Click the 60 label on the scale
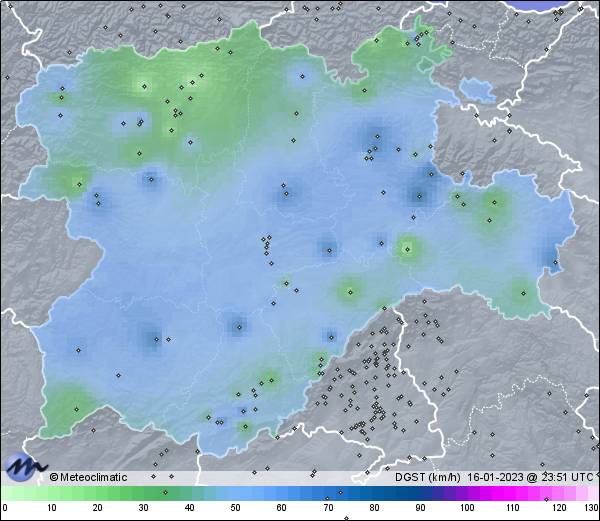600x521 pixels. coord(282,508)
